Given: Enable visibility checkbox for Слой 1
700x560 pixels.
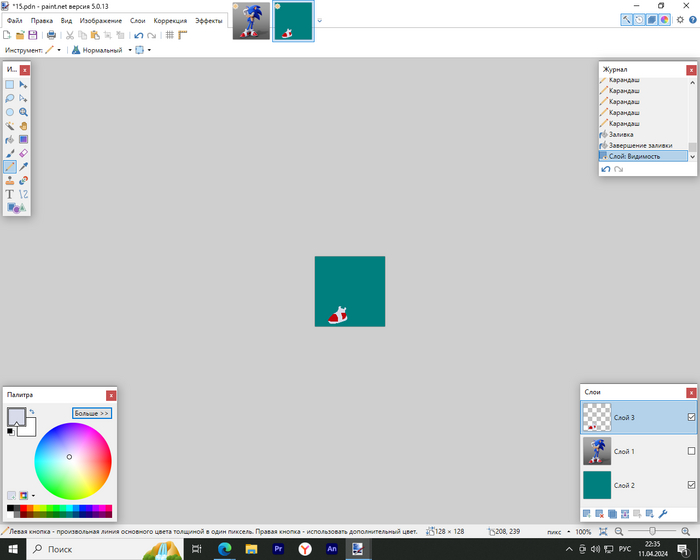Looking at the screenshot, I should coord(691,451).
